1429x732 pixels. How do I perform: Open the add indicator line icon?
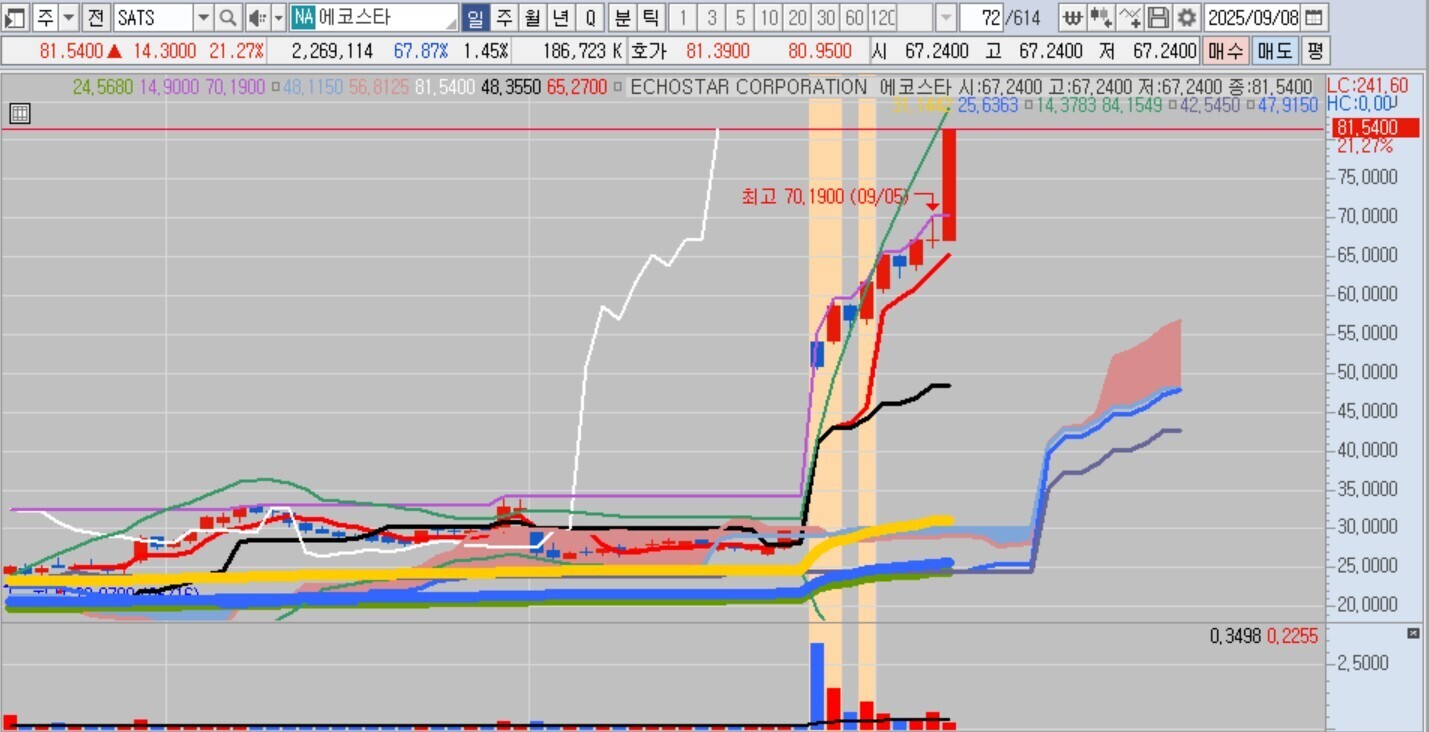tap(1130, 17)
